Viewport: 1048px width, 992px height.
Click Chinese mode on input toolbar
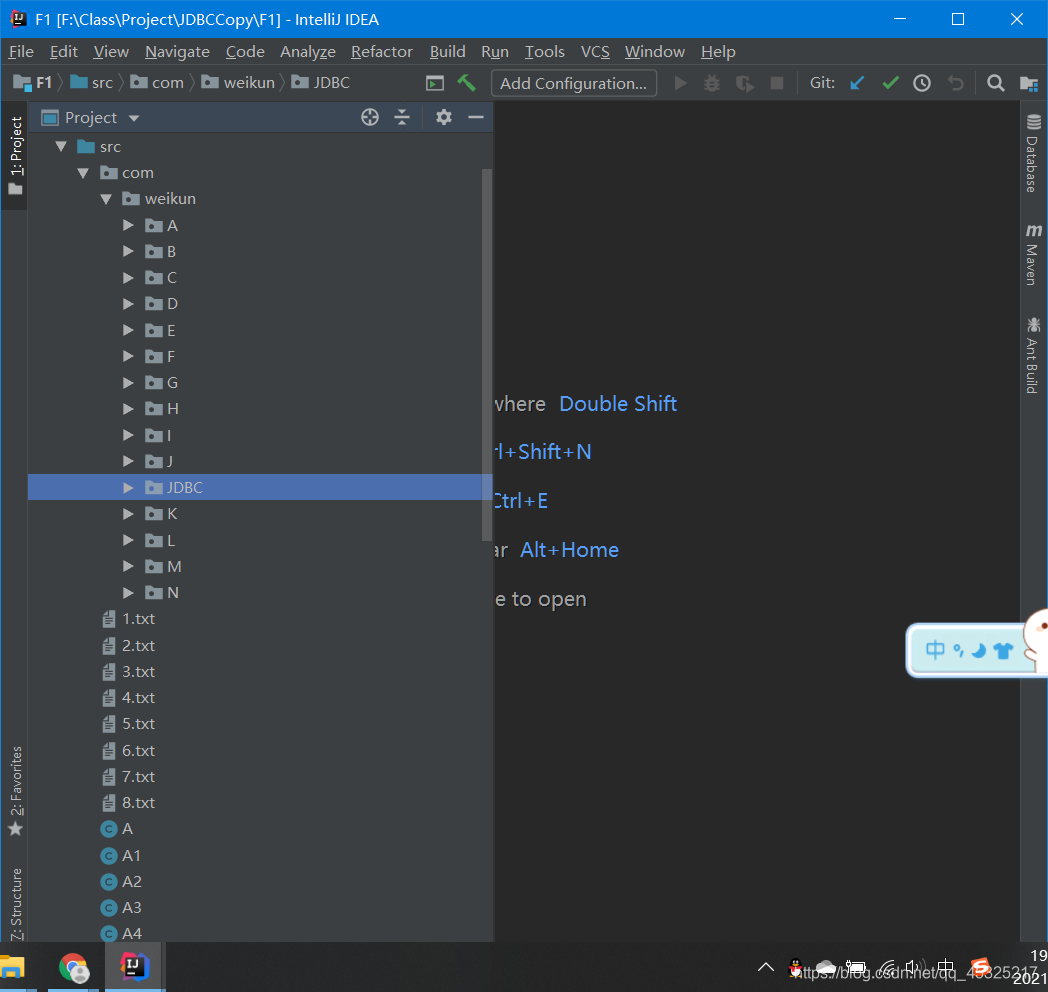(x=934, y=650)
